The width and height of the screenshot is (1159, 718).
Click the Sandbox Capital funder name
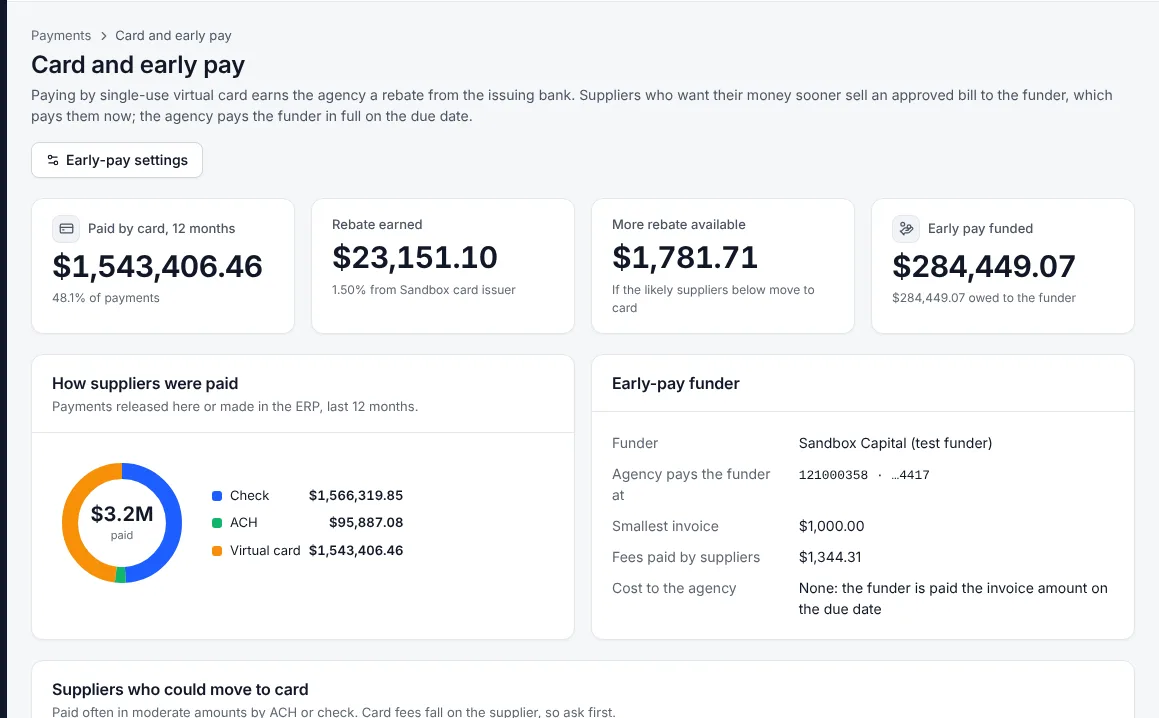895,443
